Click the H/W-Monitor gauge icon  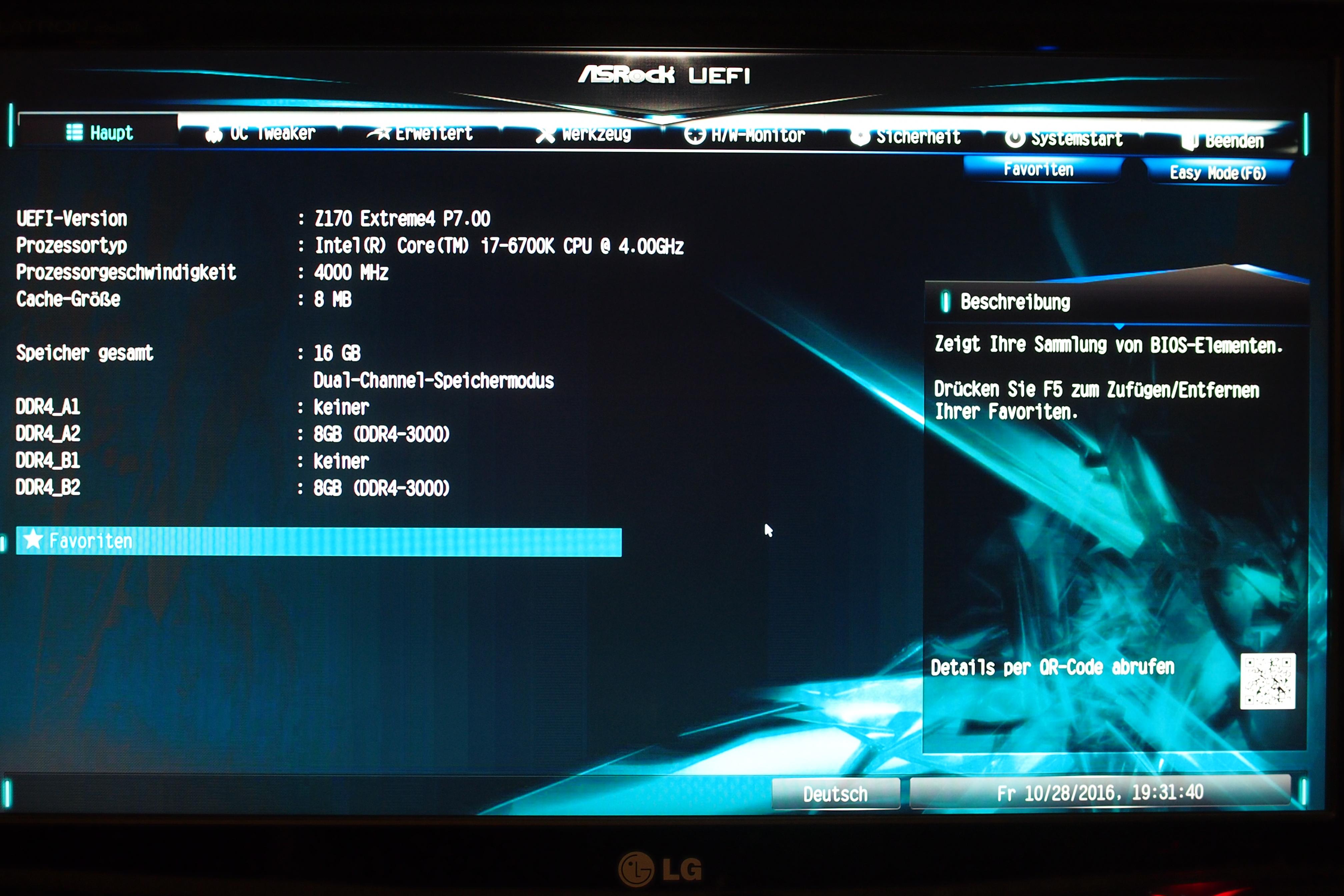point(695,135)
